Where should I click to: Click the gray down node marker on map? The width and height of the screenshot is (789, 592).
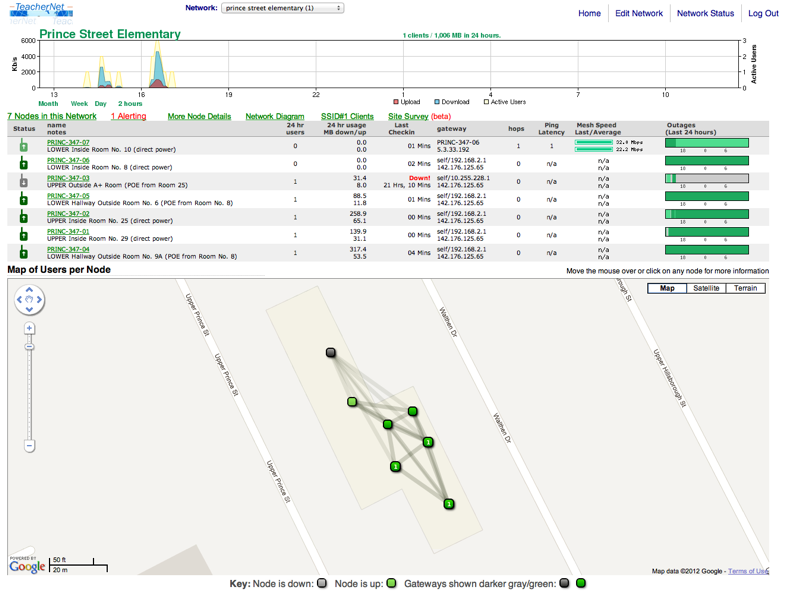tap(331, 352)
